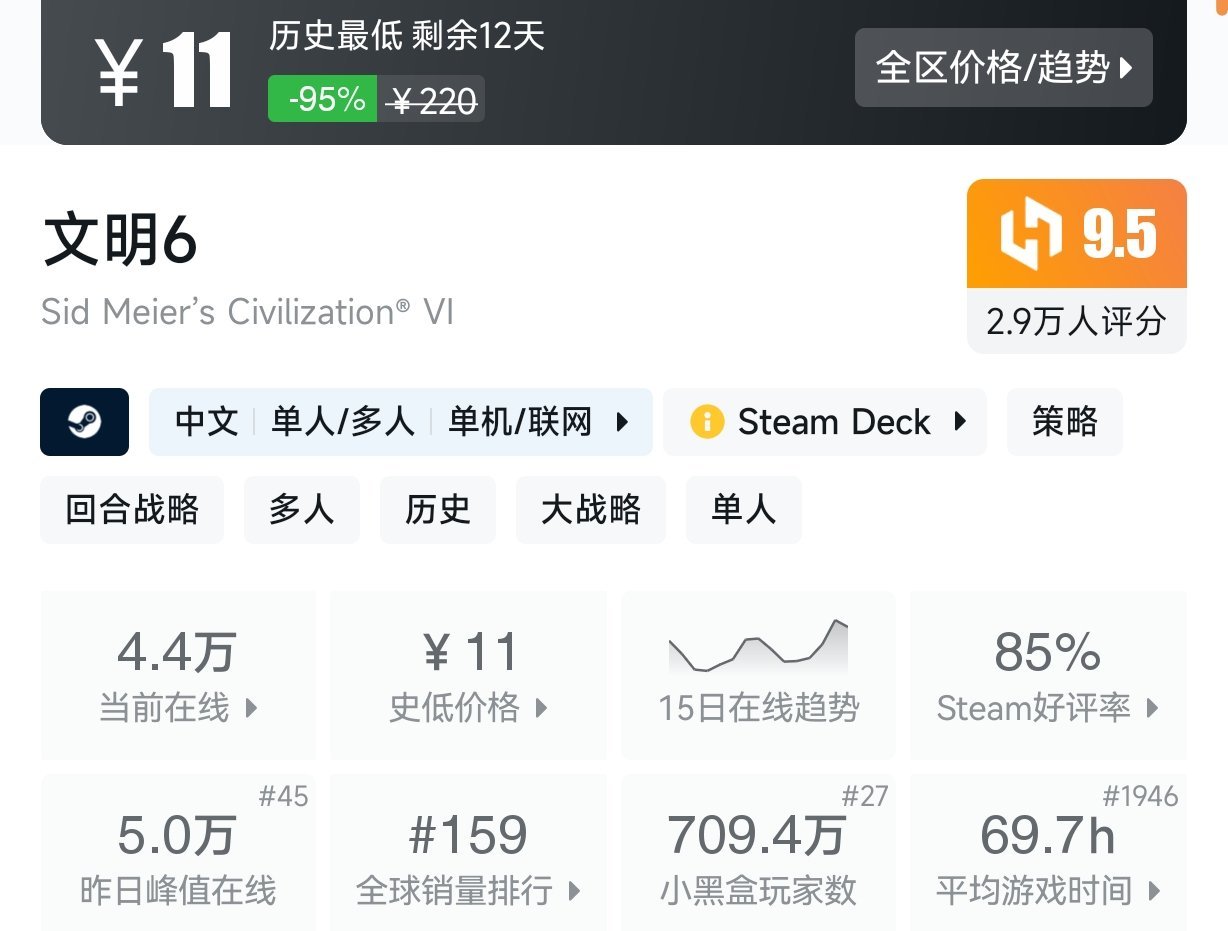Screen dimensions: 1228x931
Task: Open 全球销量排行 sales ranking
Action: click(x=468, y=855)
